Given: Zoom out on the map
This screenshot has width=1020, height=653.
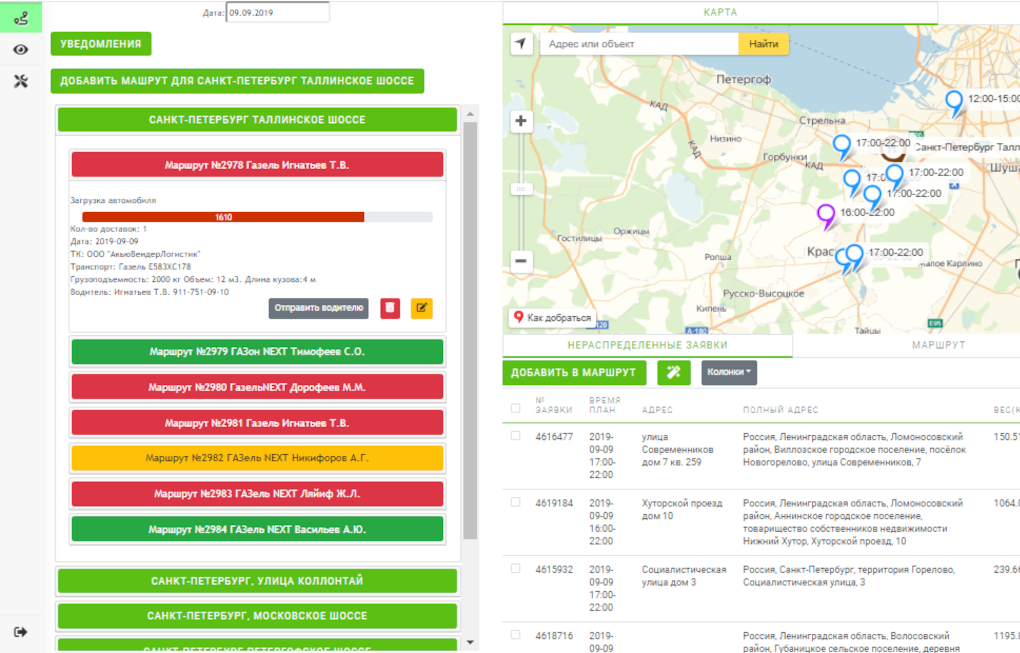Looking at the screenshot, I should (521, 261).
